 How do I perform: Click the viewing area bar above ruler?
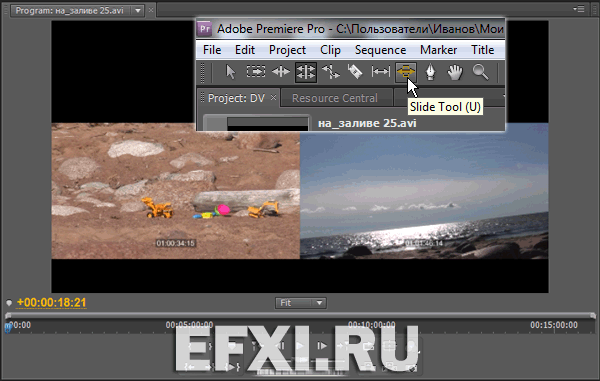click(300, 315)
